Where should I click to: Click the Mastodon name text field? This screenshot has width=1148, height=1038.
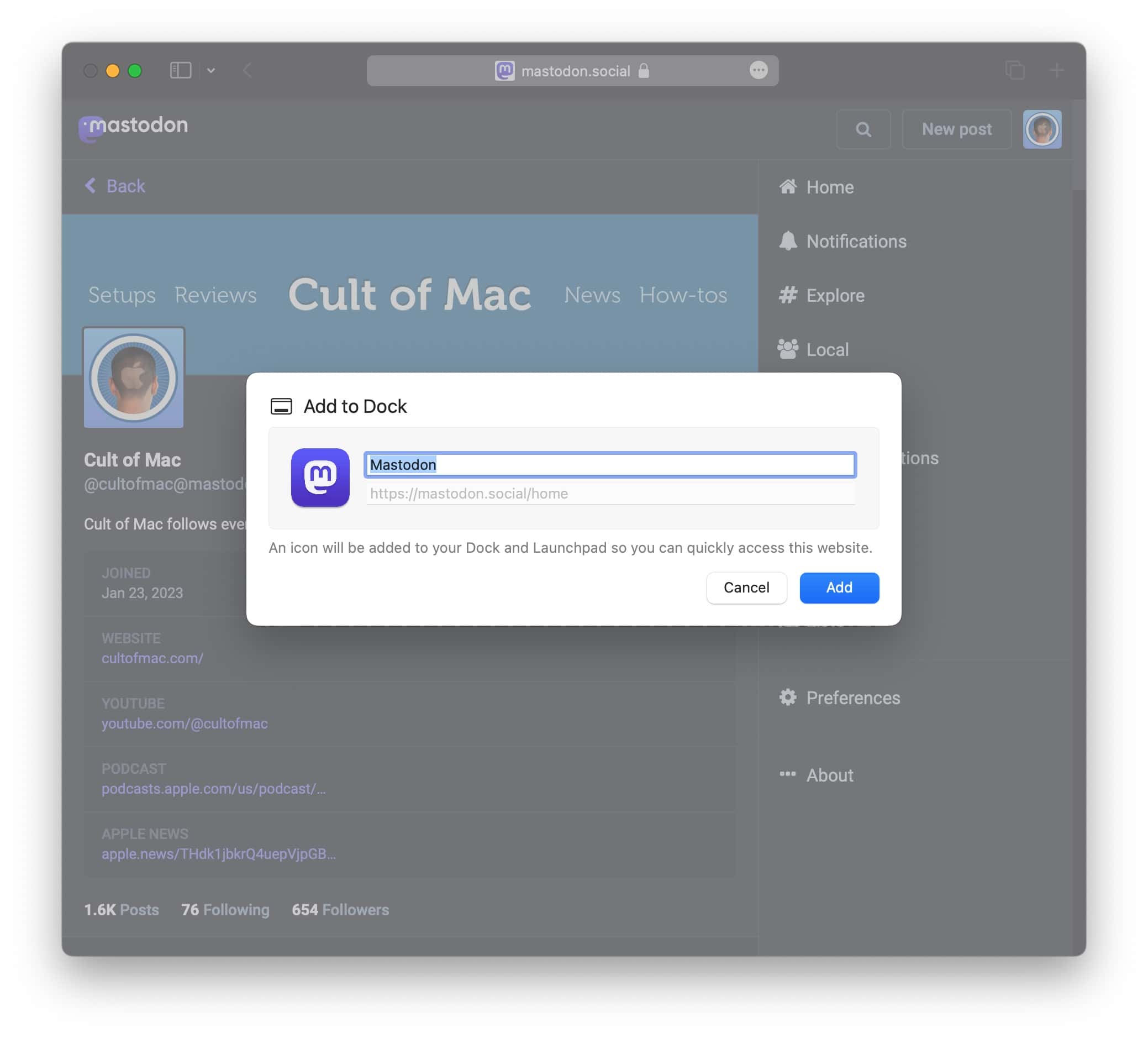[610, 464]
